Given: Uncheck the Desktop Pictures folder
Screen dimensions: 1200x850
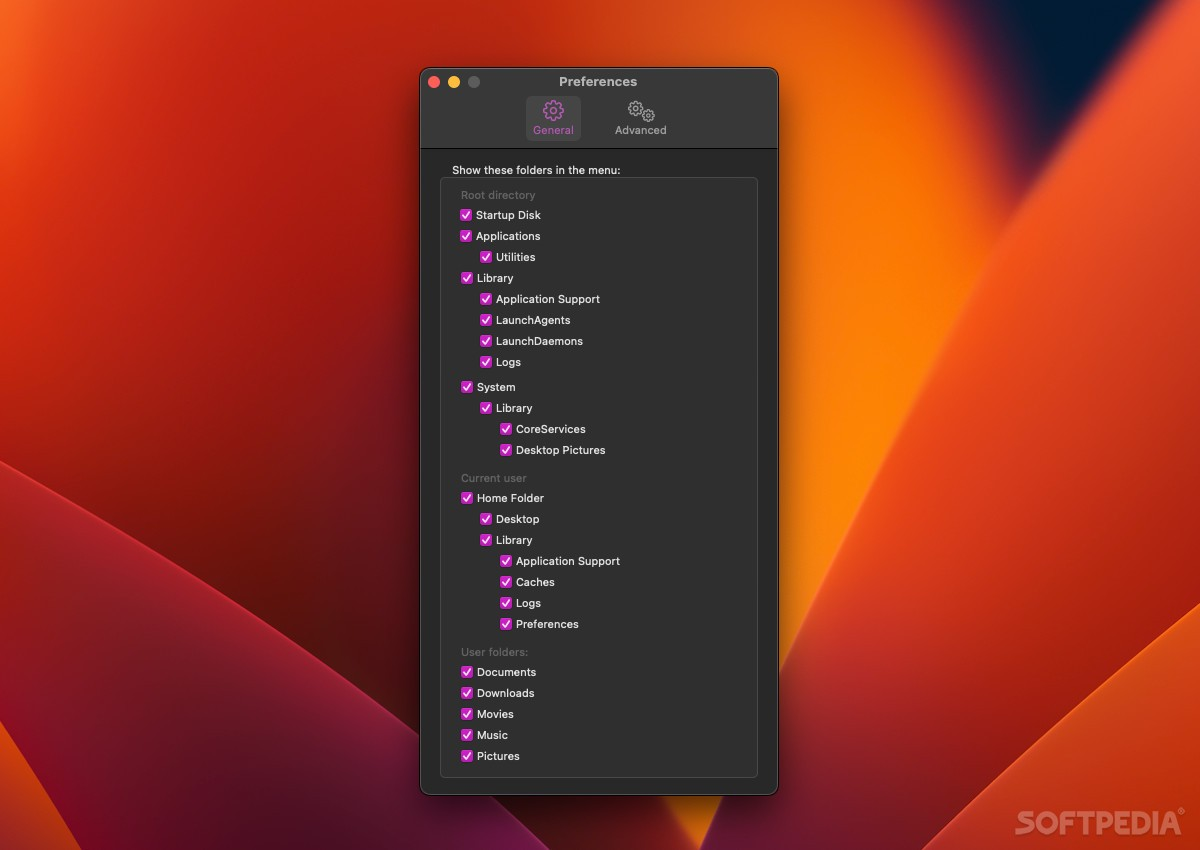Looking at the screenshot, I should point(506,450).
